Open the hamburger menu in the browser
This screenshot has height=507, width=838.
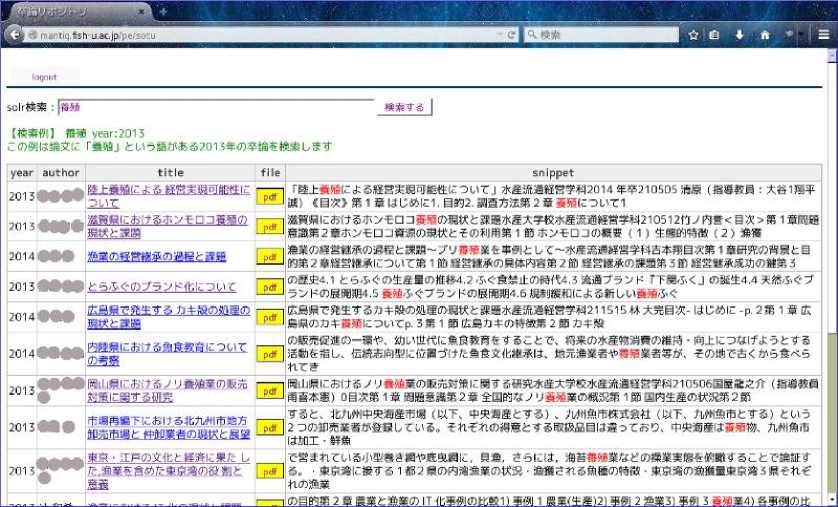tap(823, 35)
